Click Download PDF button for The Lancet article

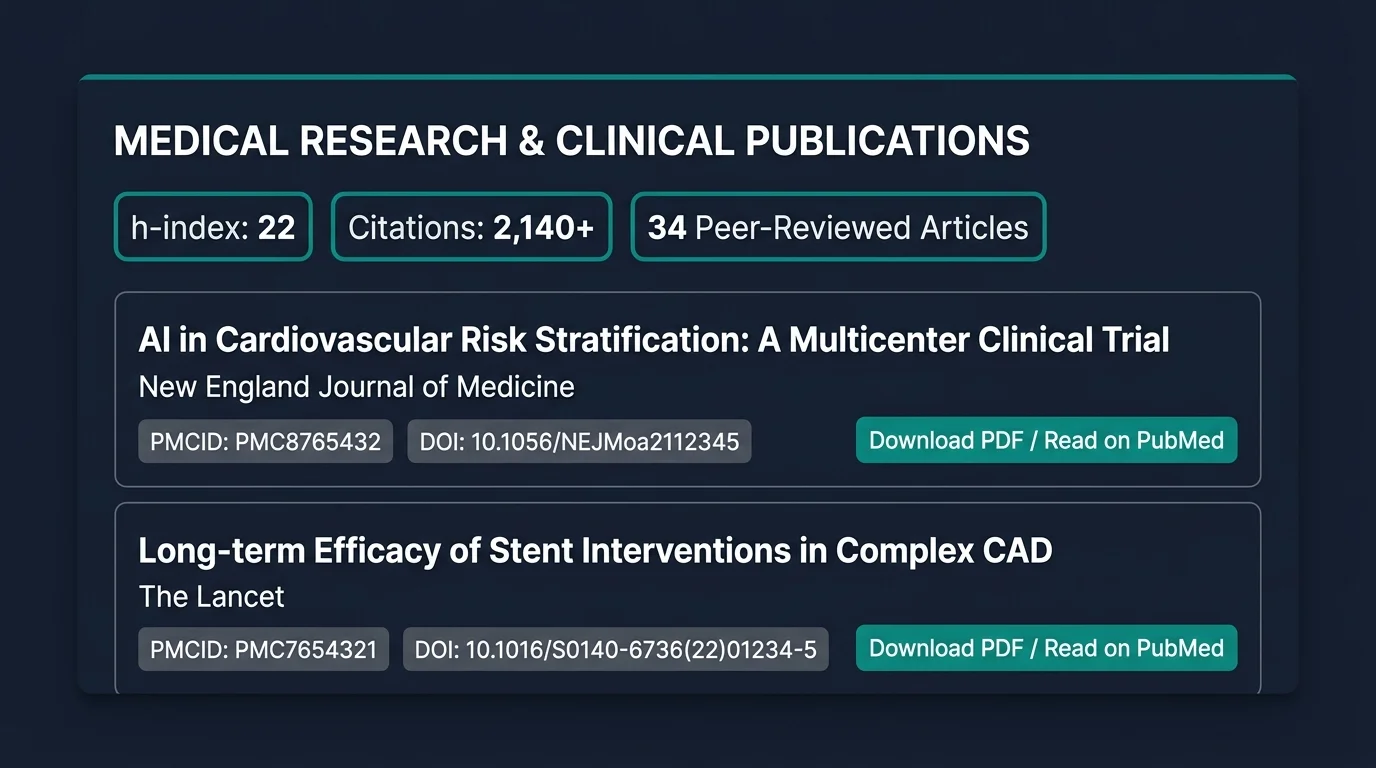[1046, 648]
